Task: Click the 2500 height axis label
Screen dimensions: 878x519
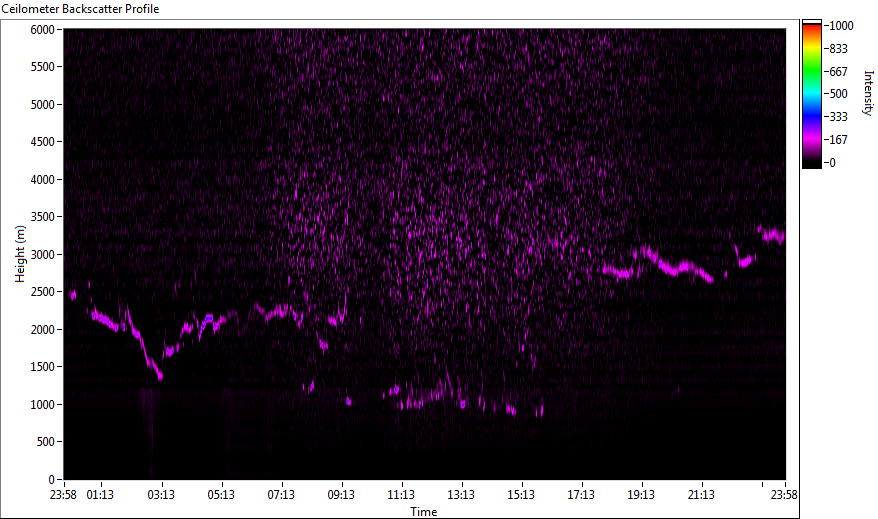Action: 43,292
